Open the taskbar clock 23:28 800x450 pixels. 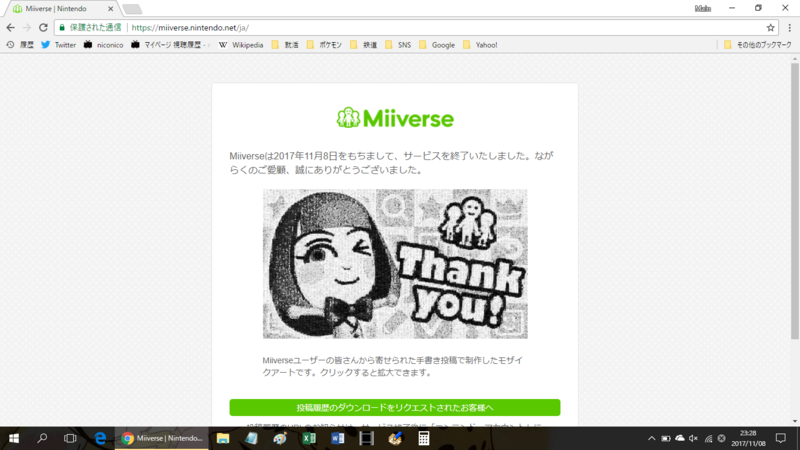tap(748, 438)
